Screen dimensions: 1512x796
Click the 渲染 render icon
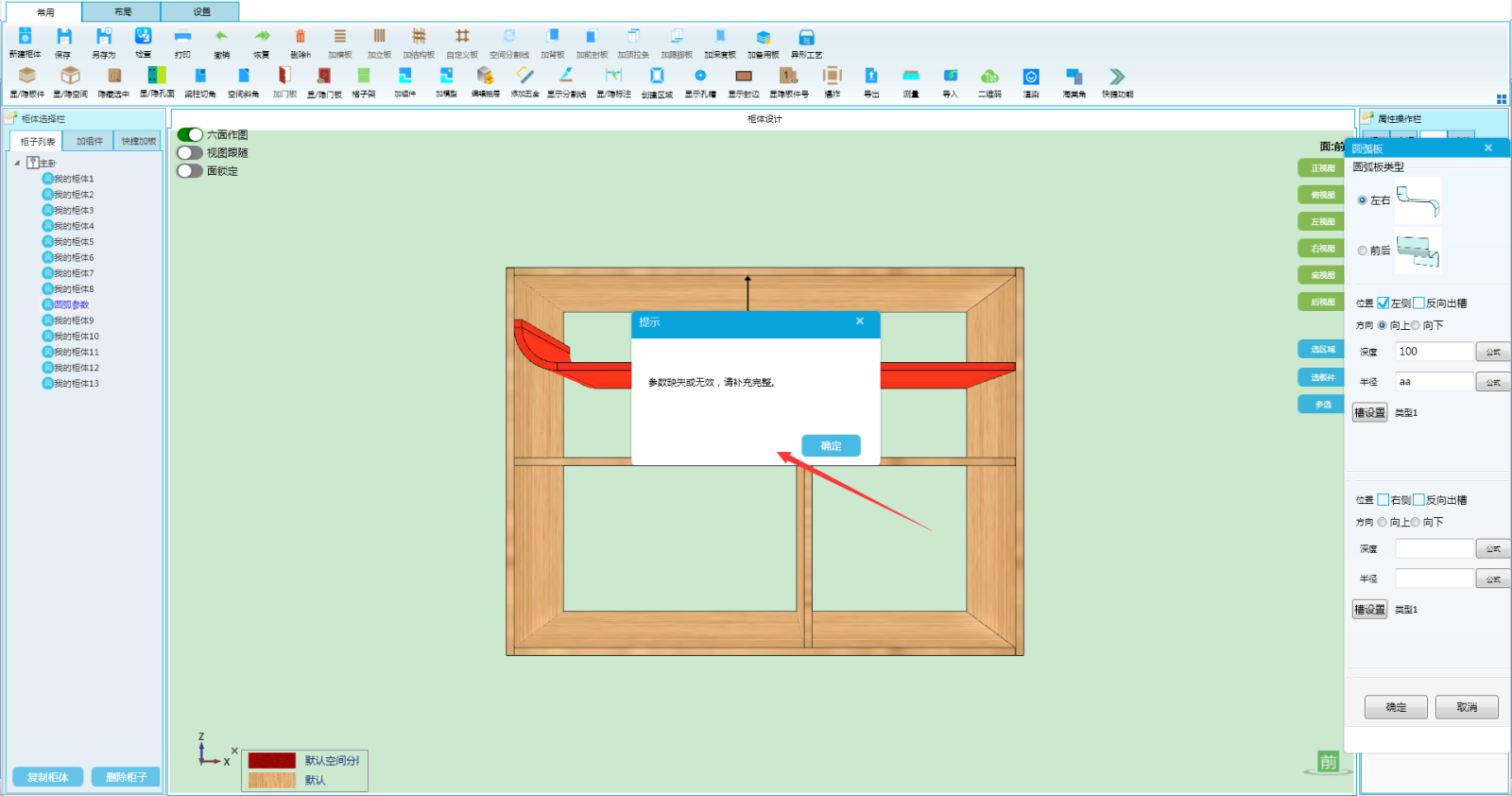(x=1031, y=77)
